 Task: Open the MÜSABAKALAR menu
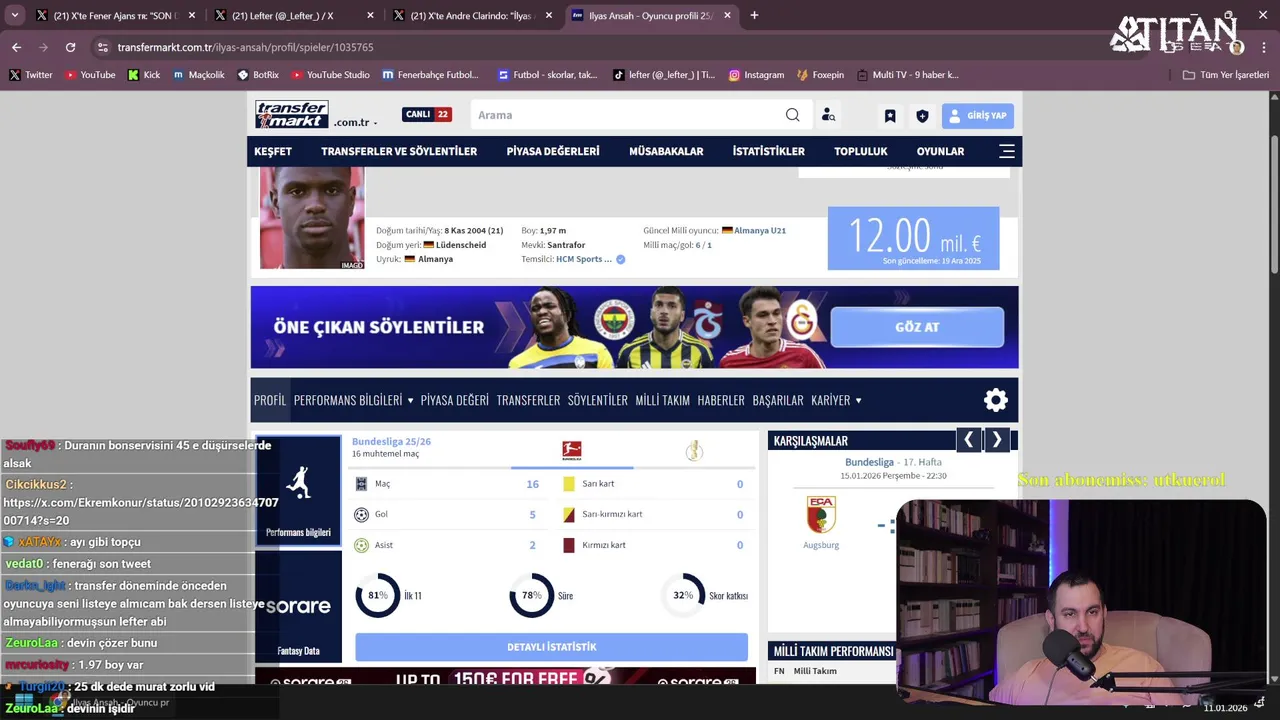(x=666, y=151)
